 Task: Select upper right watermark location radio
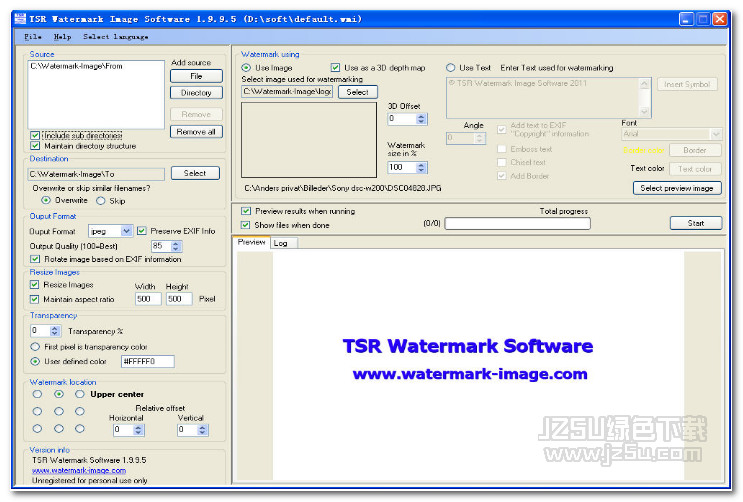click(80, 394)
